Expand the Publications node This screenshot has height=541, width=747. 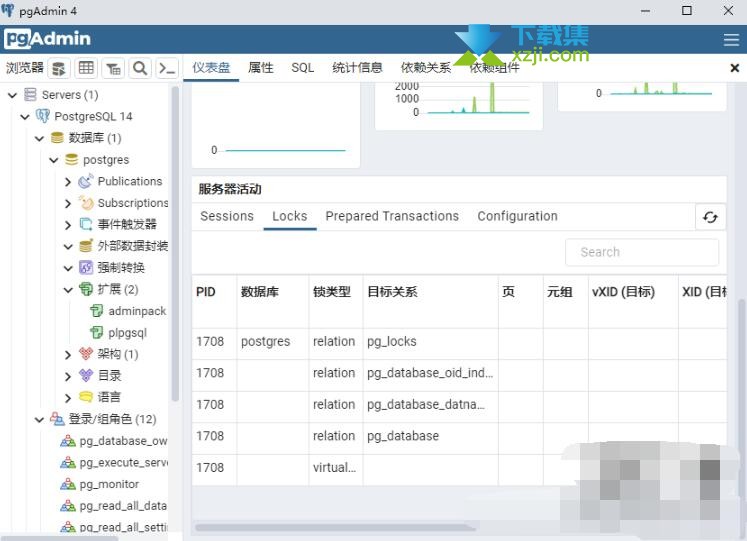coord(68,182)
